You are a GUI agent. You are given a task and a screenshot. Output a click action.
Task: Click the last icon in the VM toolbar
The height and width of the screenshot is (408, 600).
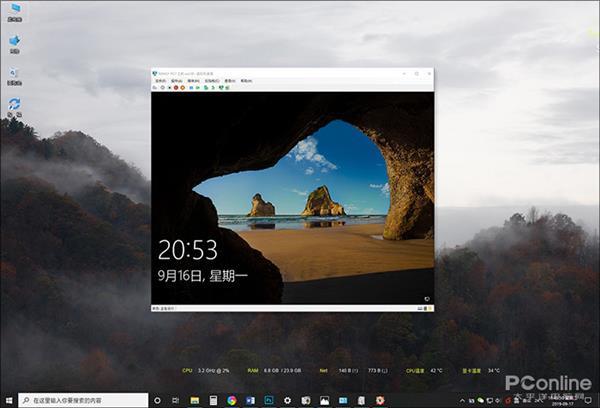coord(227,88)
